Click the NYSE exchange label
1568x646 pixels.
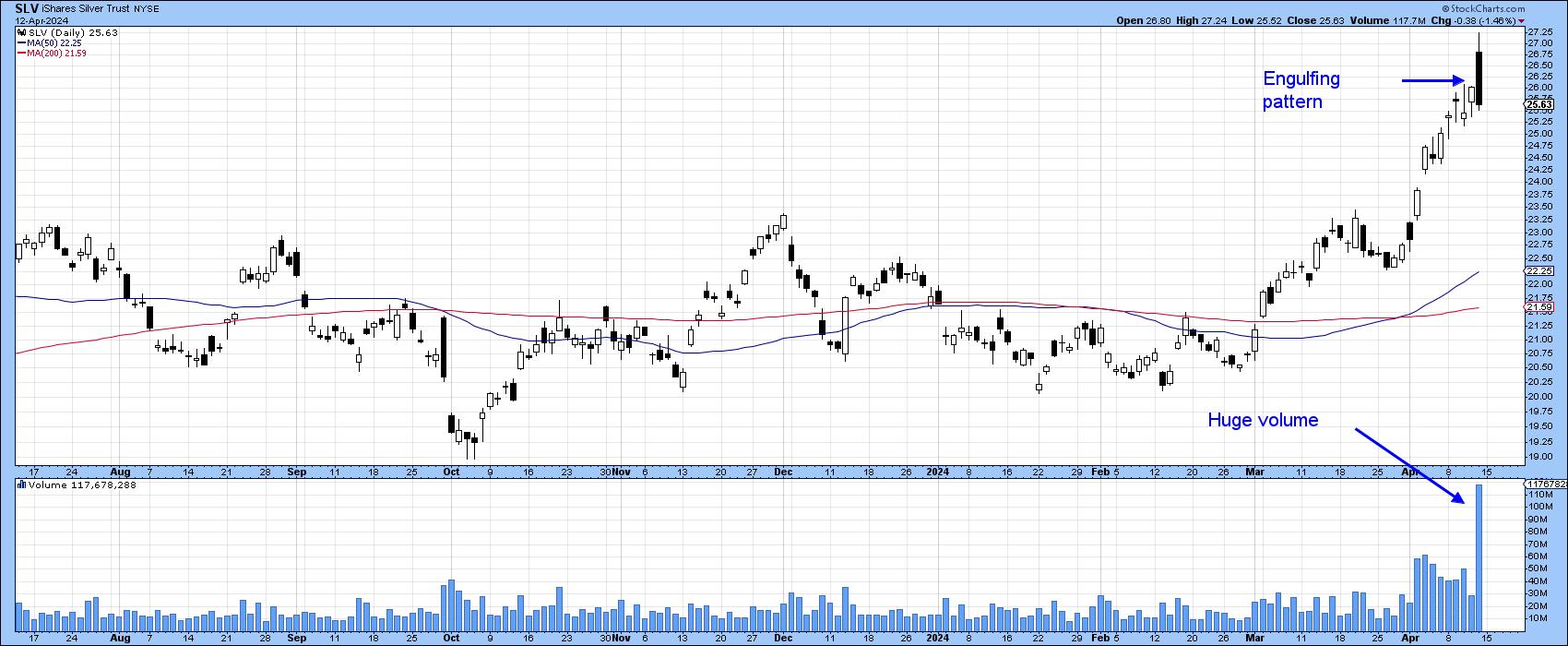[x=146, y=8]
